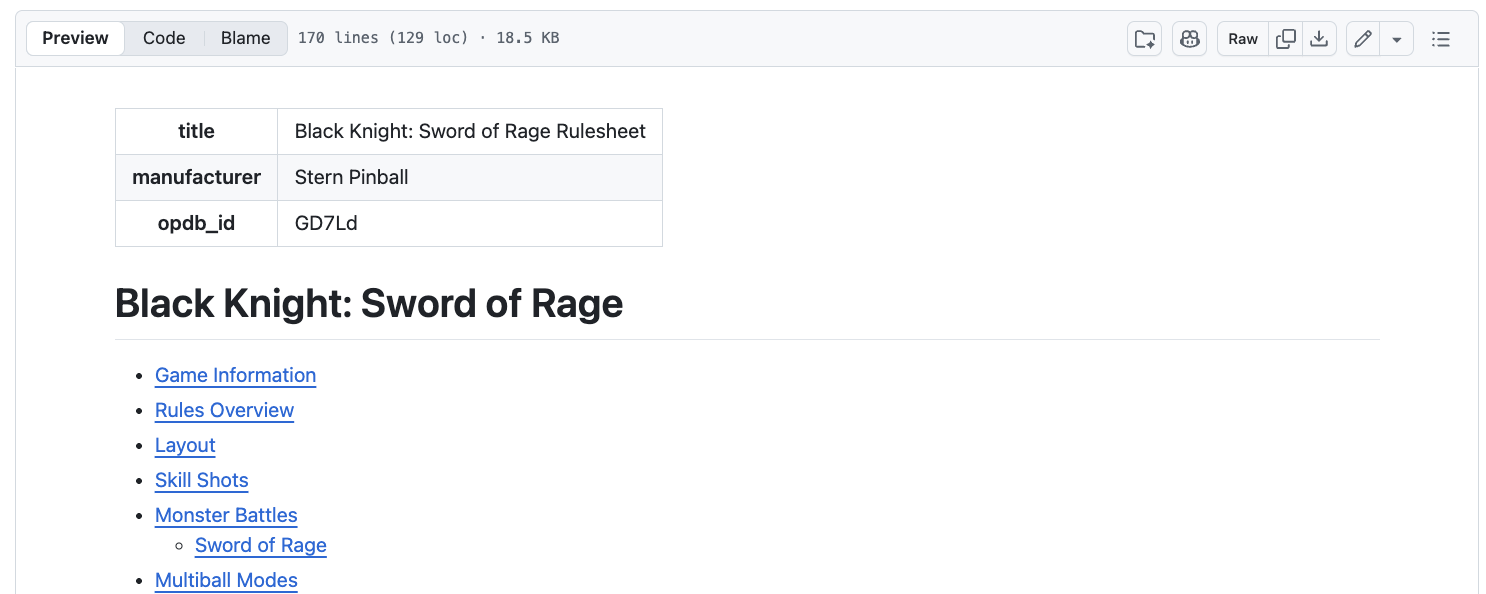Select the GD7Ld opdb_id value

pos(470,223)
